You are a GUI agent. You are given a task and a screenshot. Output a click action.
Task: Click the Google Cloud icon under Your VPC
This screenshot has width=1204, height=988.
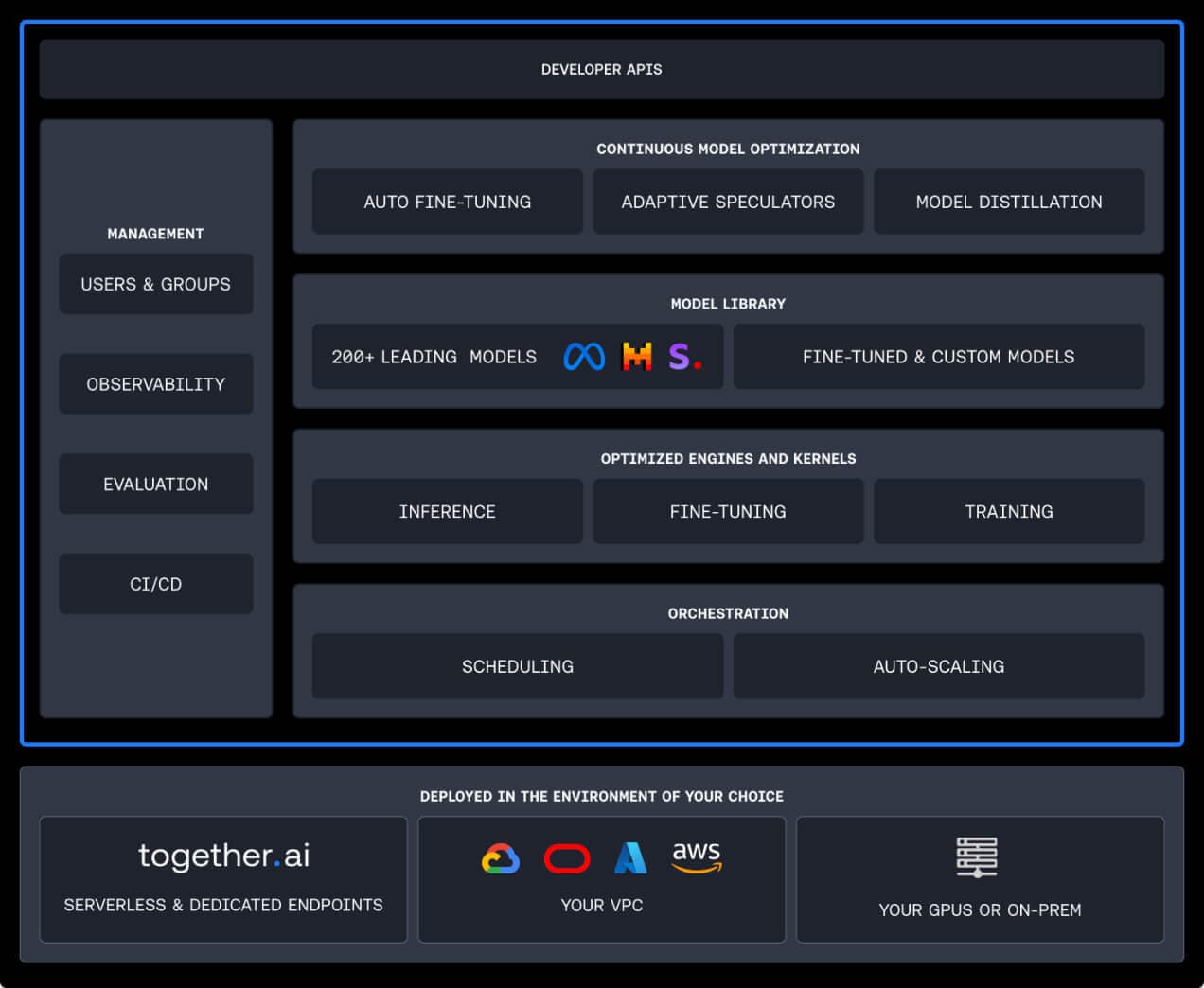click(x=500, y=857)
